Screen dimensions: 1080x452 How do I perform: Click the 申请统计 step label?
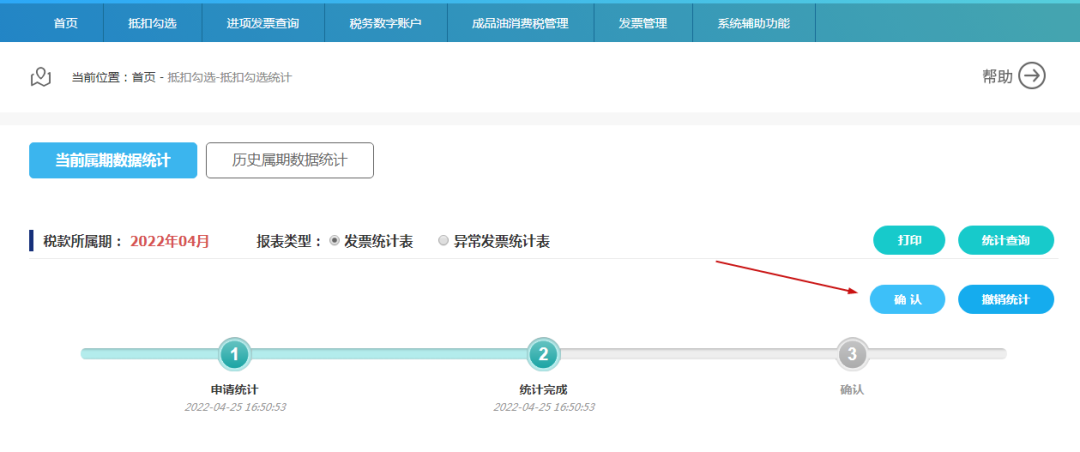[234, 389]
